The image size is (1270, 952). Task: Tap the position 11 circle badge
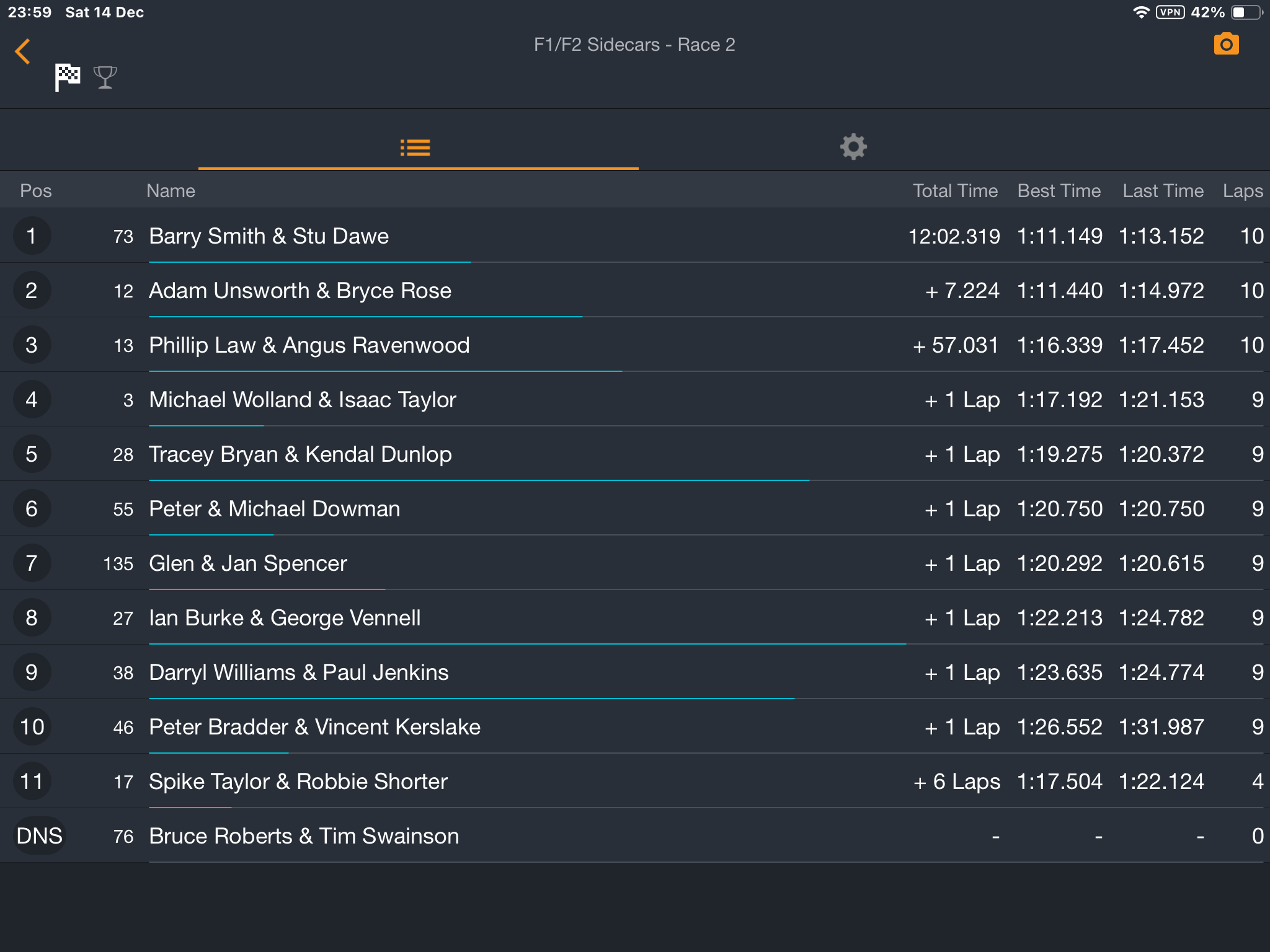click(32, 782)
